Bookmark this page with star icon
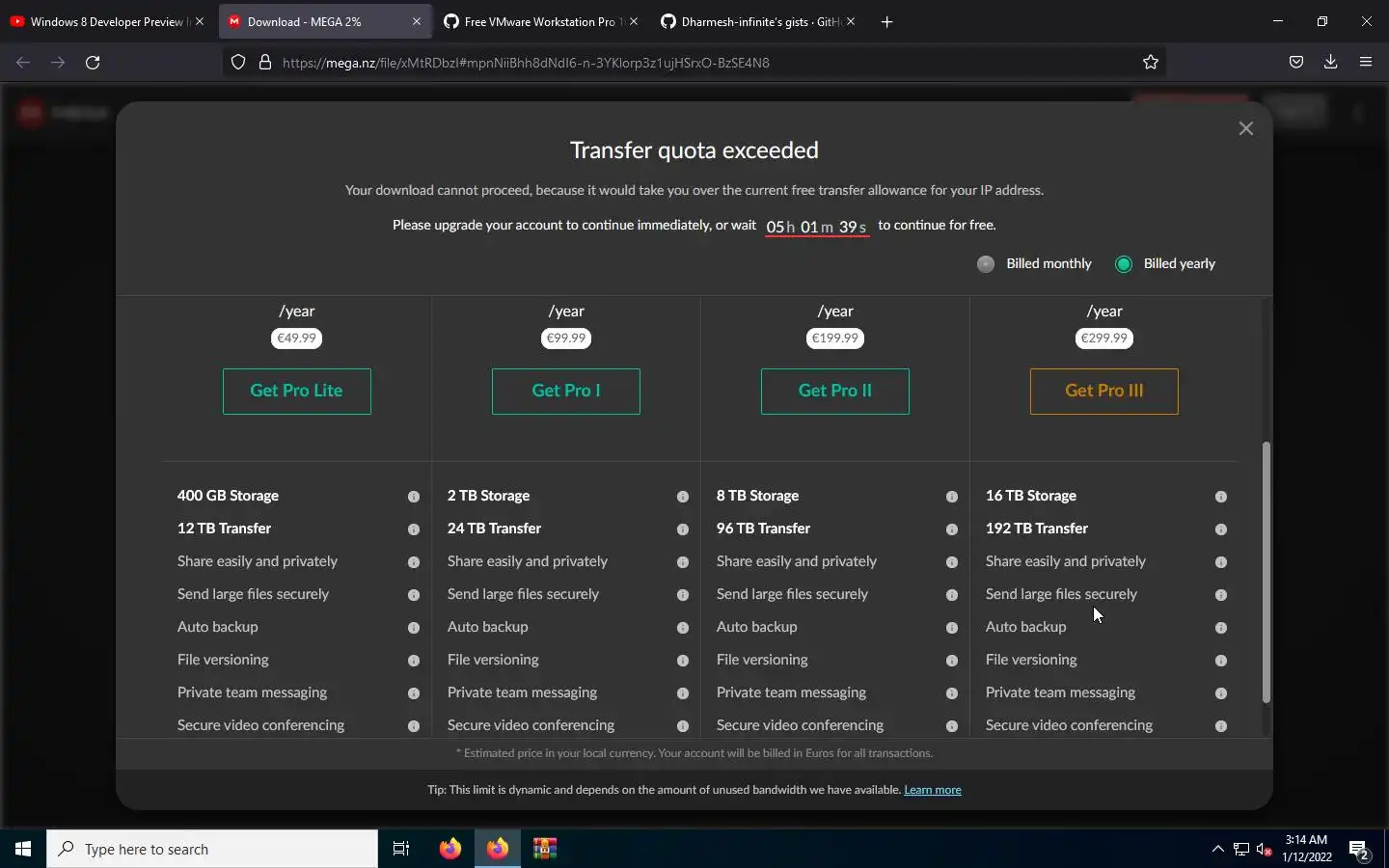Screen dimensions: 1389x868 coord(1151,62)
